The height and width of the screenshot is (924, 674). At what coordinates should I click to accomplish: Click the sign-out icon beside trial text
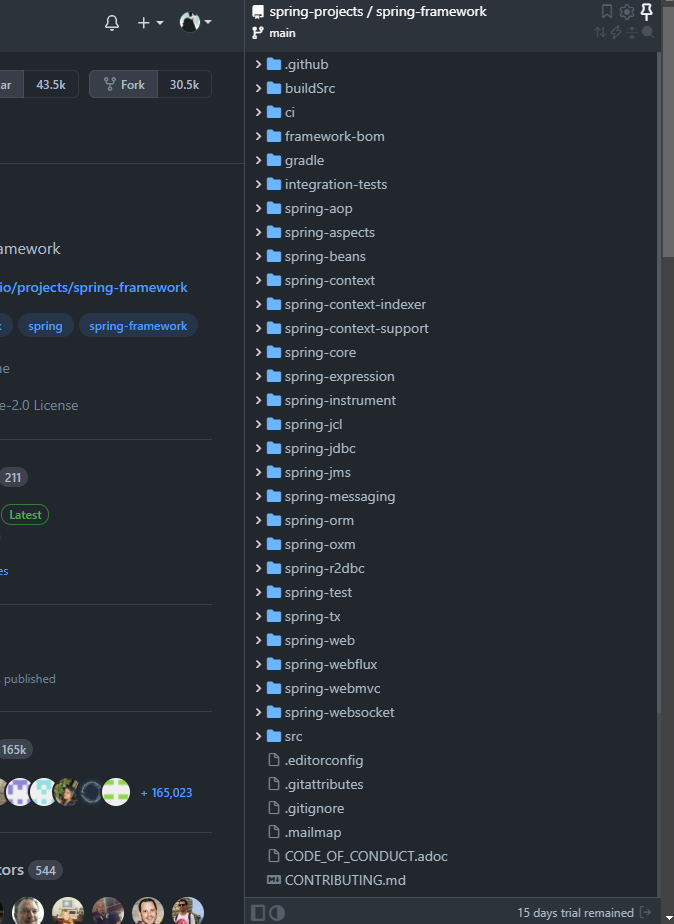point(646,912)
